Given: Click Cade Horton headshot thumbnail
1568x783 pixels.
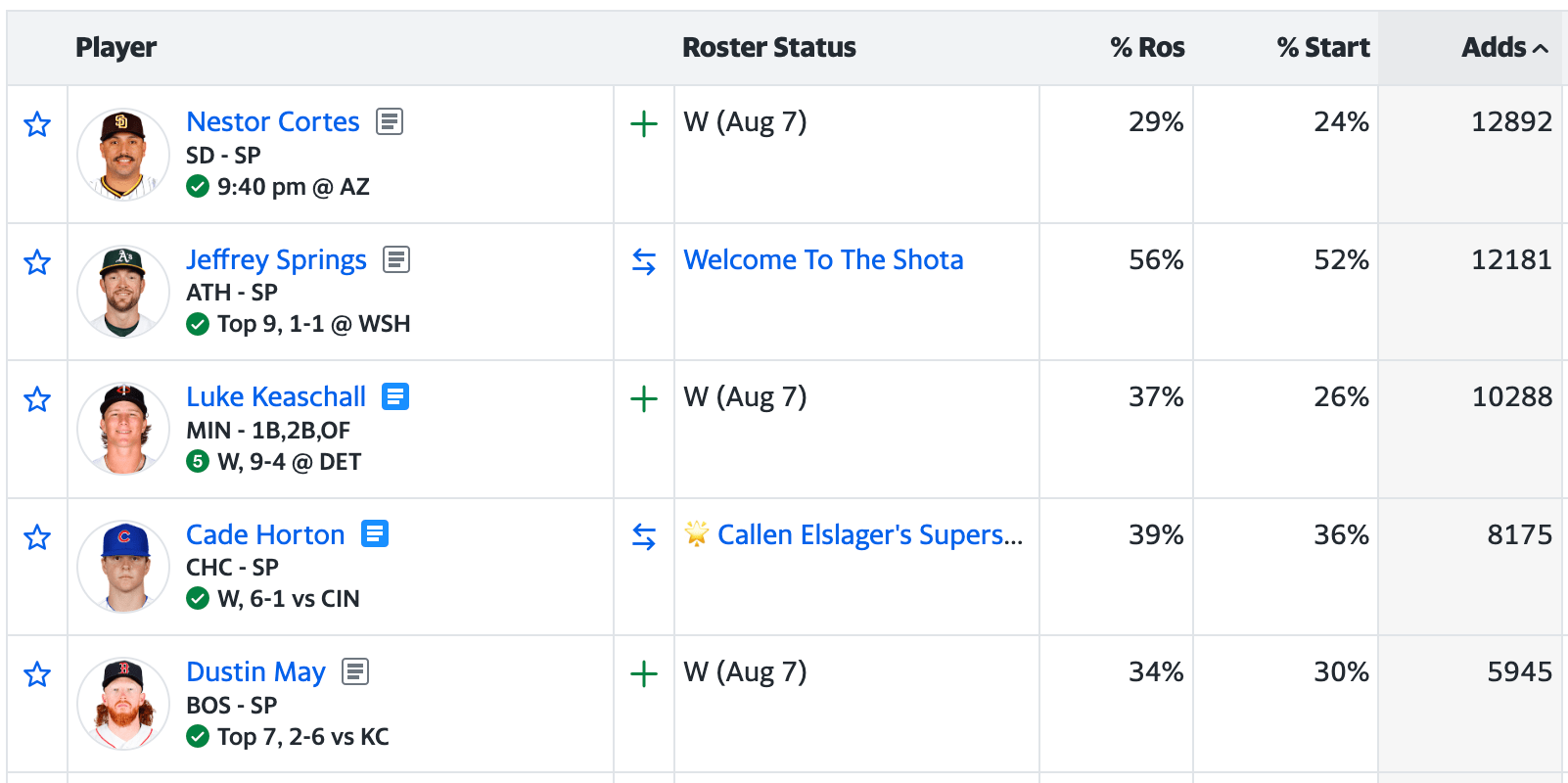Looking at the screenshot, I should click(123, 566).
